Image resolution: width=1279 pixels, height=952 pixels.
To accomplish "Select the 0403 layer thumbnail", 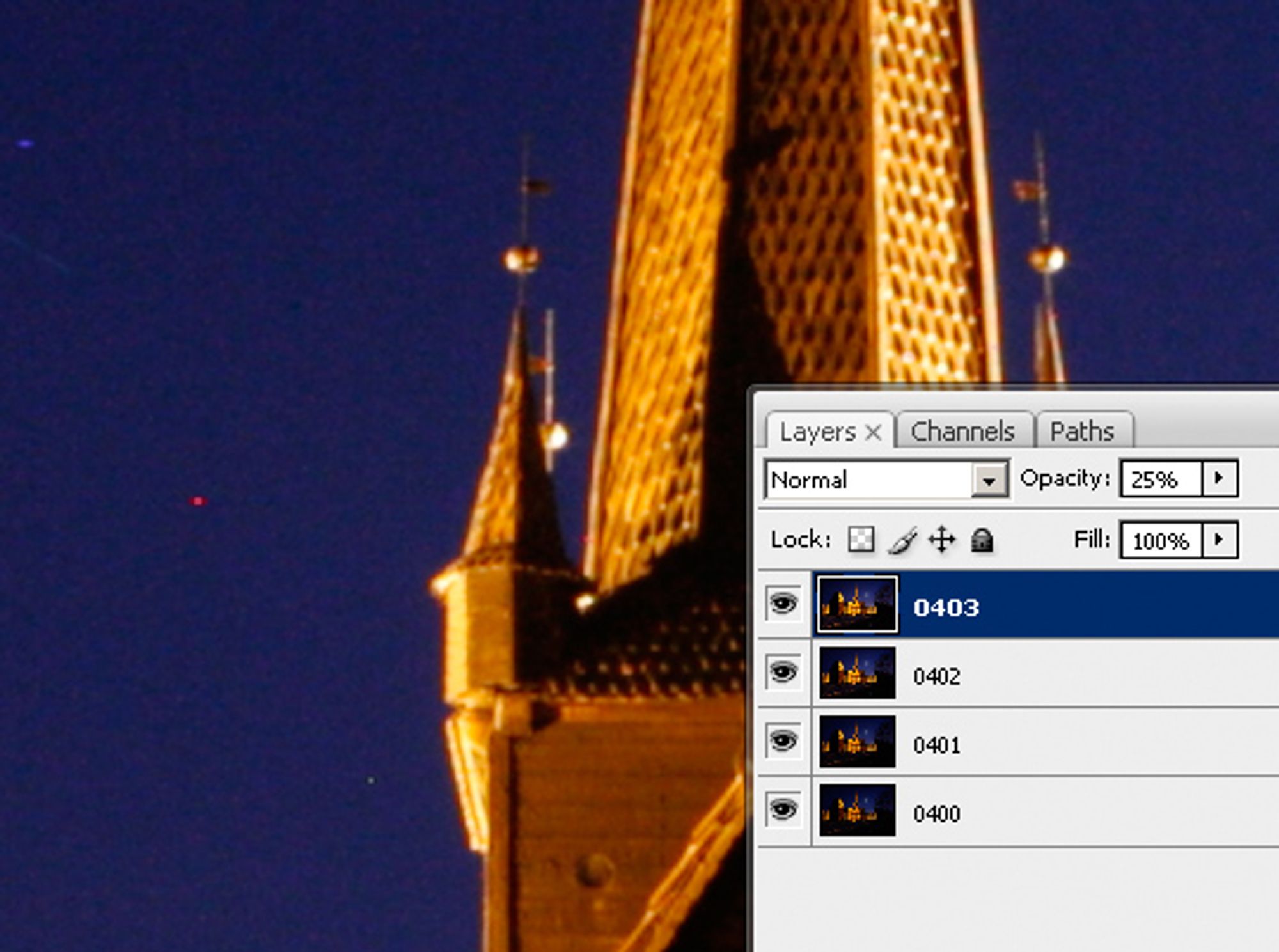I will [x=858, y=605].
